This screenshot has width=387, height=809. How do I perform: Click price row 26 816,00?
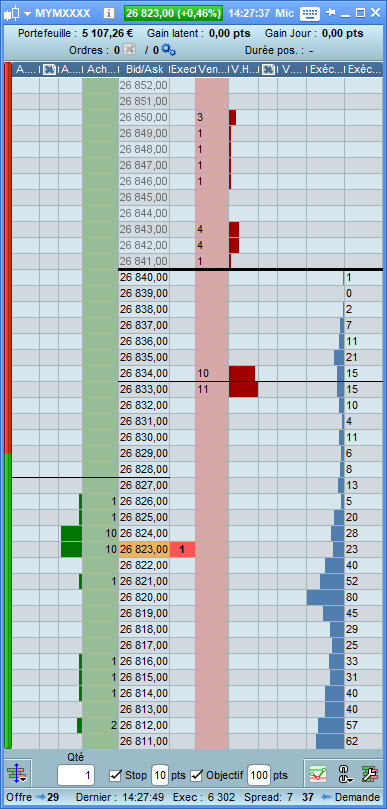click(144, 661)
